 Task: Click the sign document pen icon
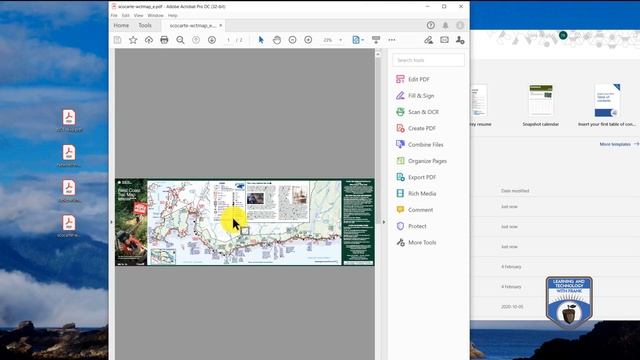coord(428,40)
